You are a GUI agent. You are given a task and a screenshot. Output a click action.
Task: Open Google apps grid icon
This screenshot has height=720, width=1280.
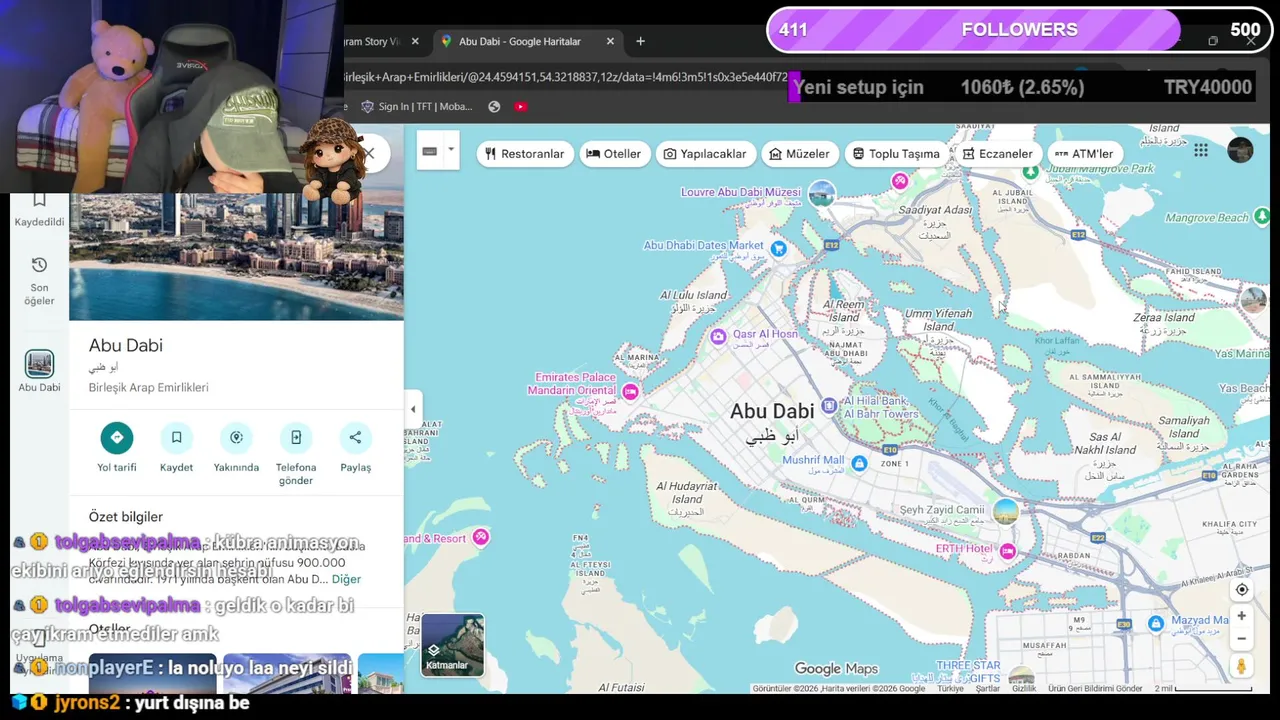(1201, 150)
